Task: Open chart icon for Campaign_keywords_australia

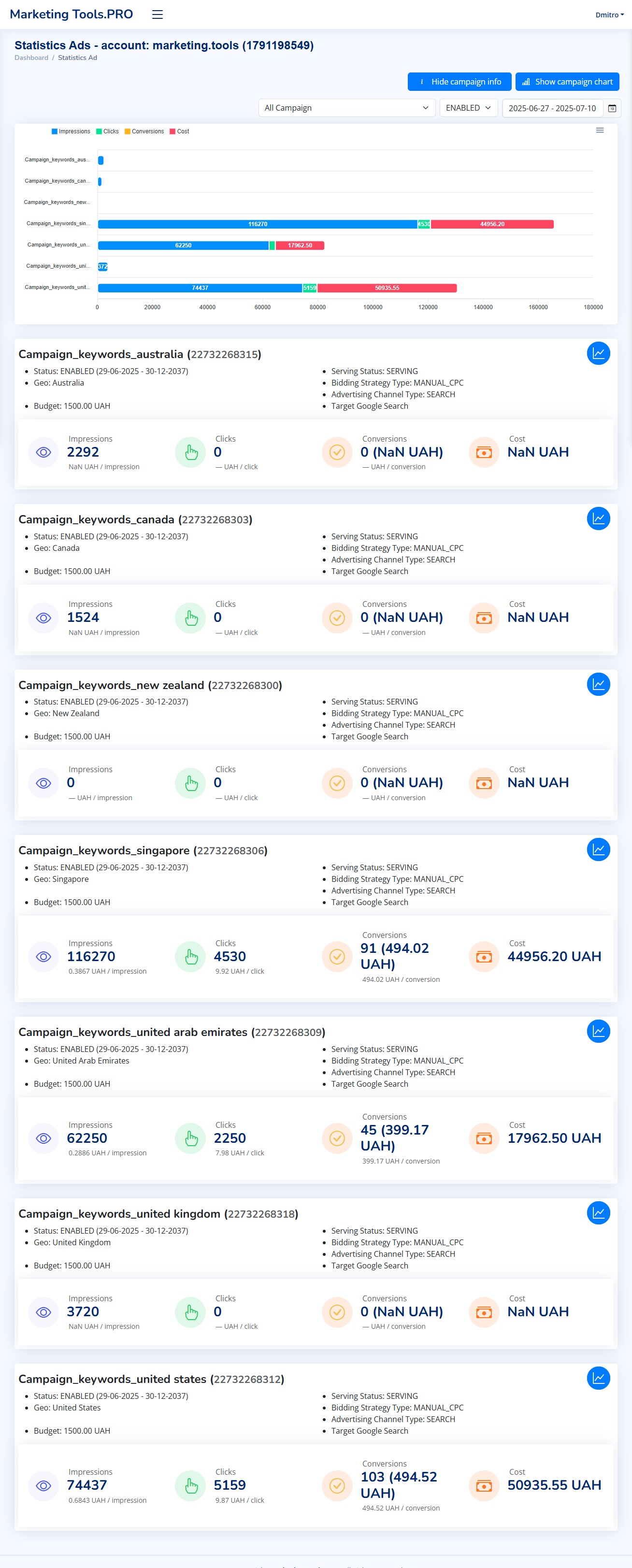Action: pos(598,354)
